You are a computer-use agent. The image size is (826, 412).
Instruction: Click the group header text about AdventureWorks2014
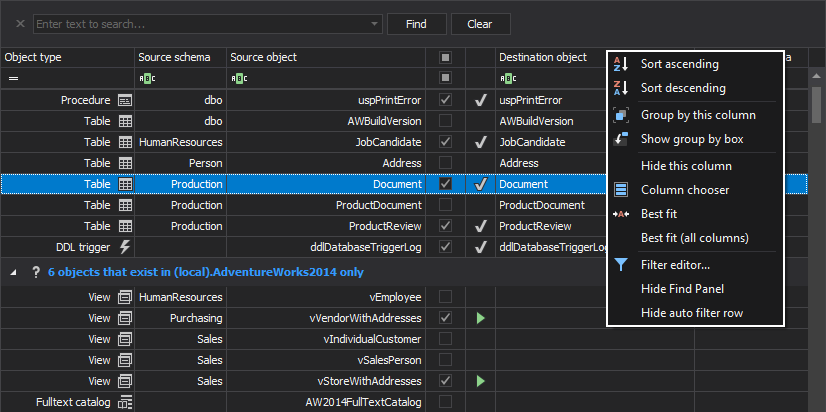[205, 272]
